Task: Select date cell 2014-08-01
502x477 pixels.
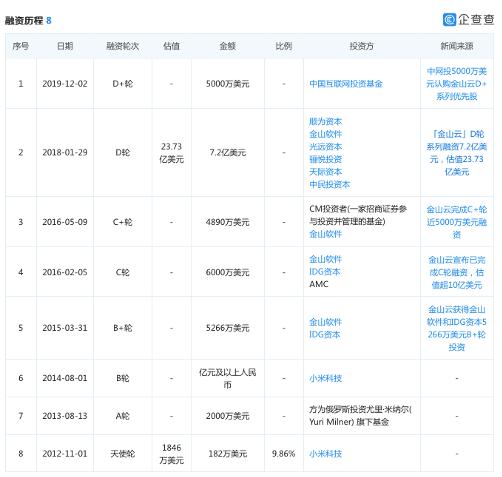Action: coord(65,378)
